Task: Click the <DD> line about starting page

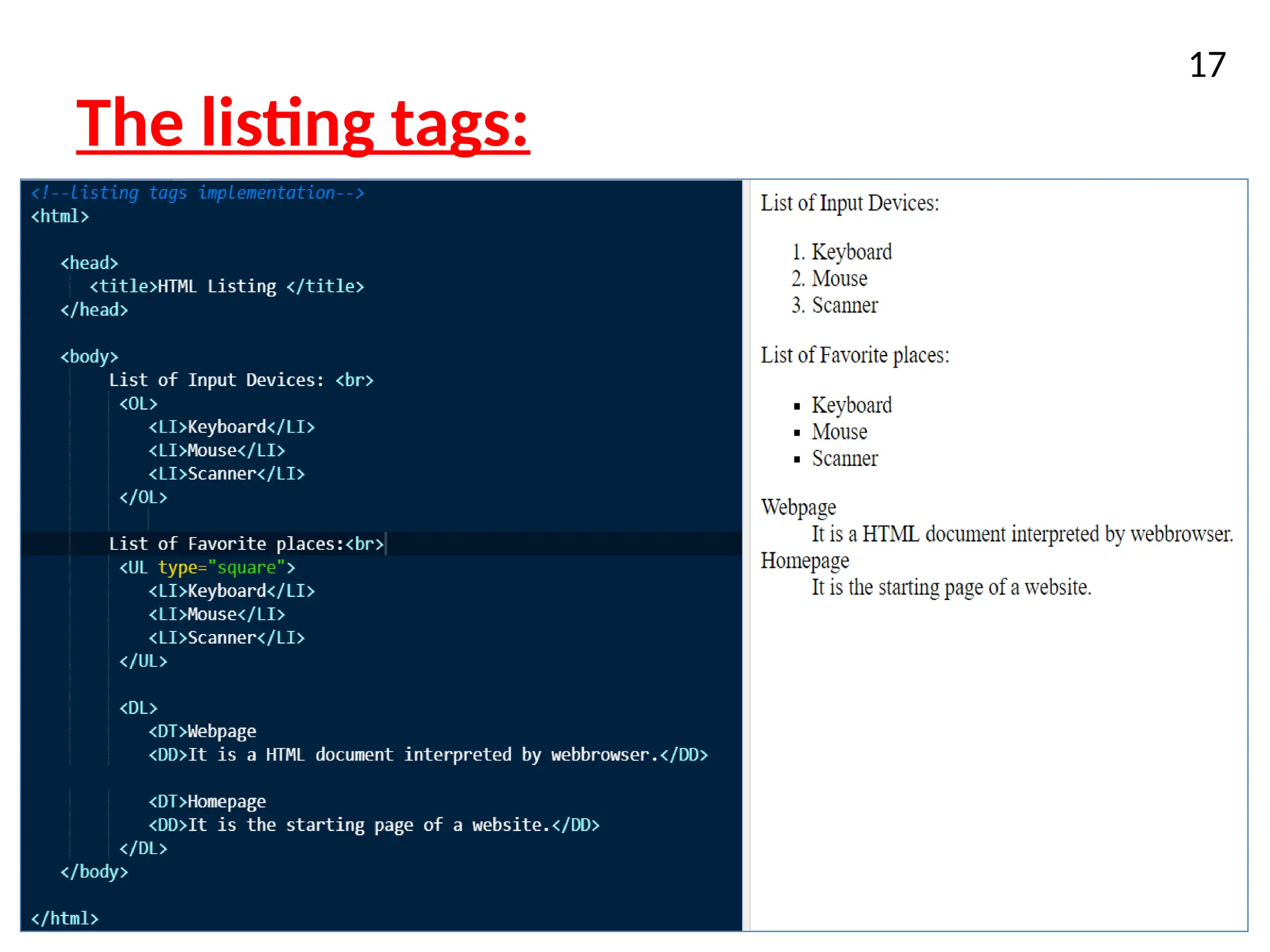Action: (x=374, y=825)
